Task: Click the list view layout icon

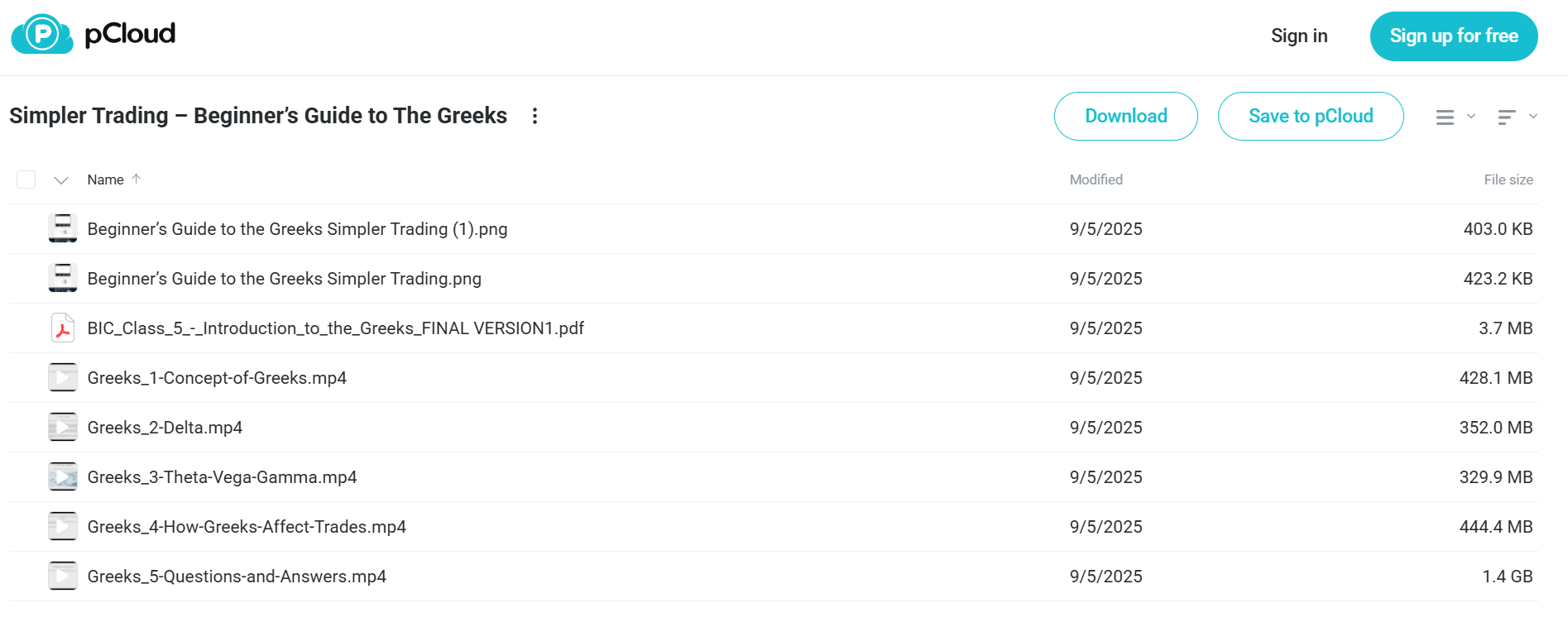Action: click(1445, 117)
